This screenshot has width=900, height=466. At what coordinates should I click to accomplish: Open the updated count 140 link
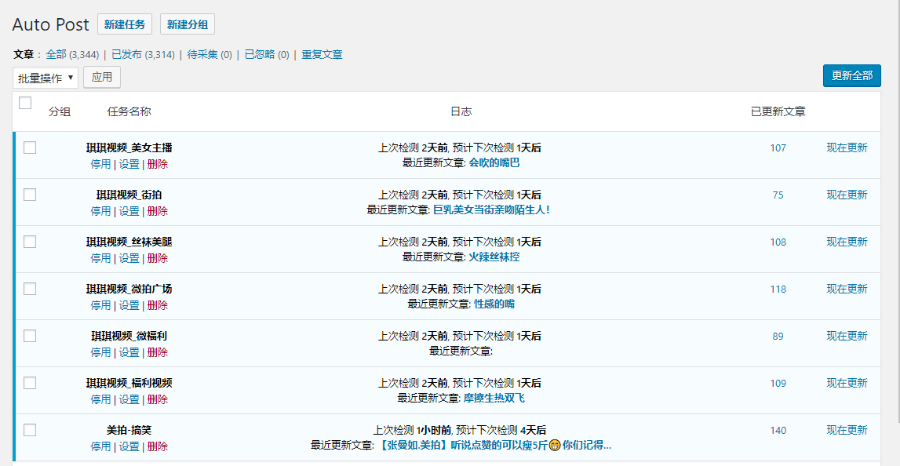point(778,430)
